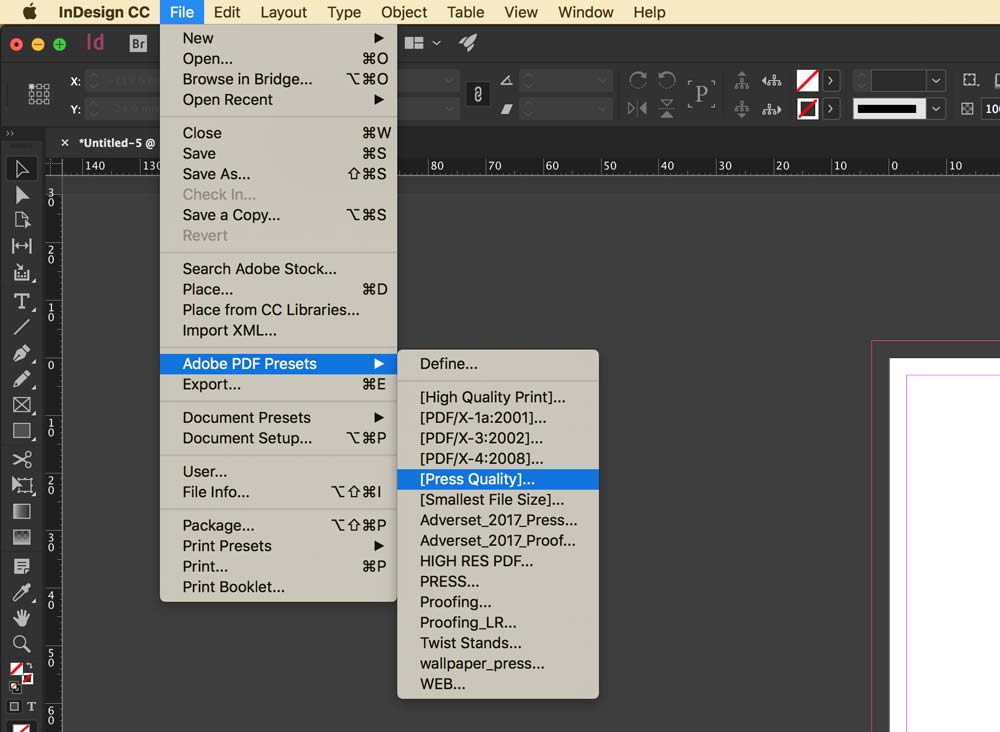
Task: Click the flip vertical icon
Action: click(666, 108)
